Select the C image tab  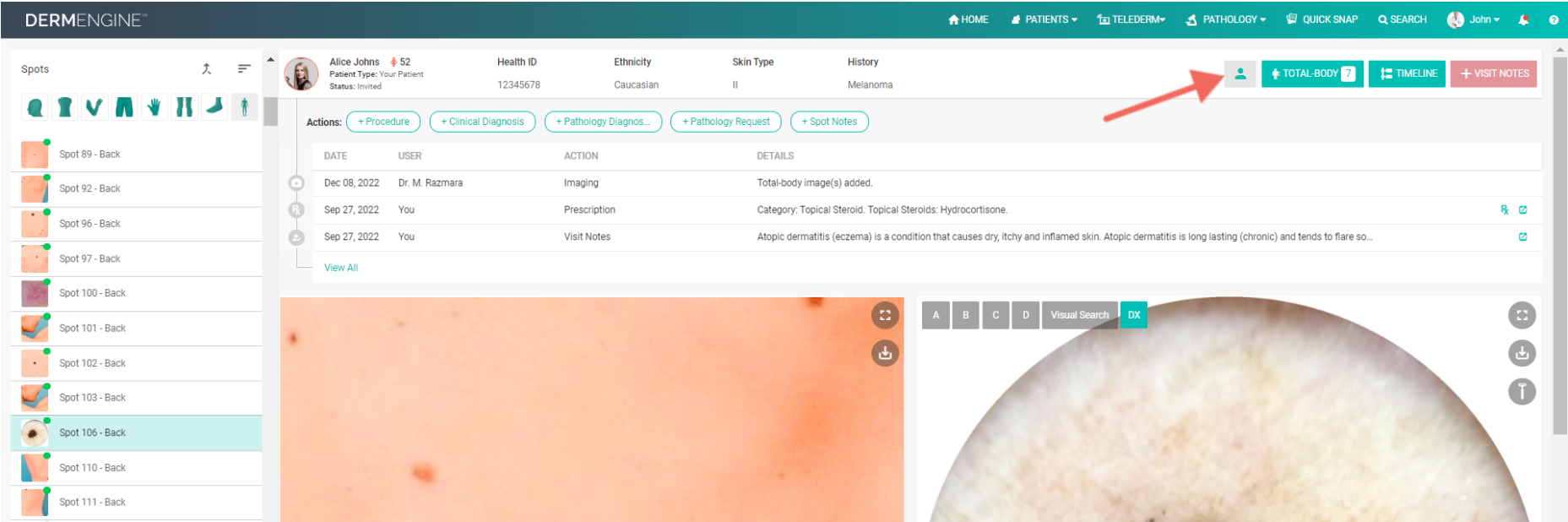(x=996, y=315)
